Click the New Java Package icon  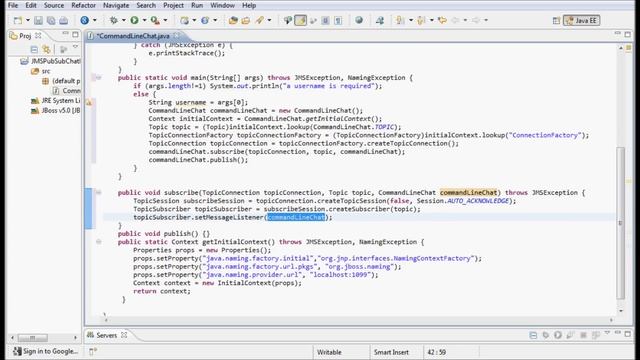pyautogui.click(x=184, y=20)
